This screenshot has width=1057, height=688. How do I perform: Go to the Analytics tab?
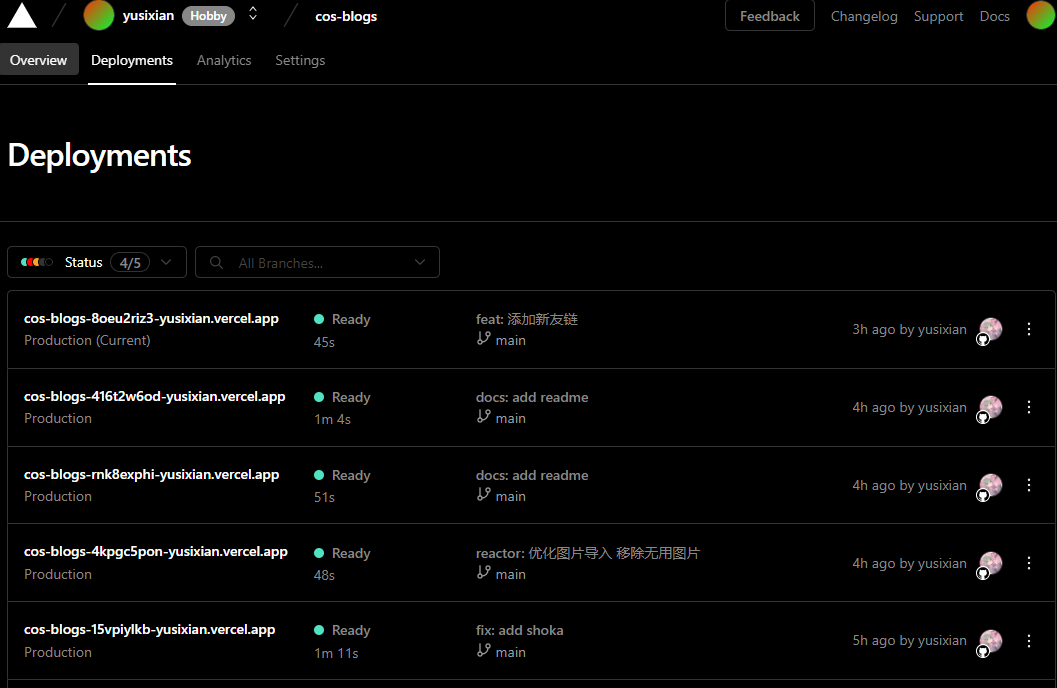[224, 60]
